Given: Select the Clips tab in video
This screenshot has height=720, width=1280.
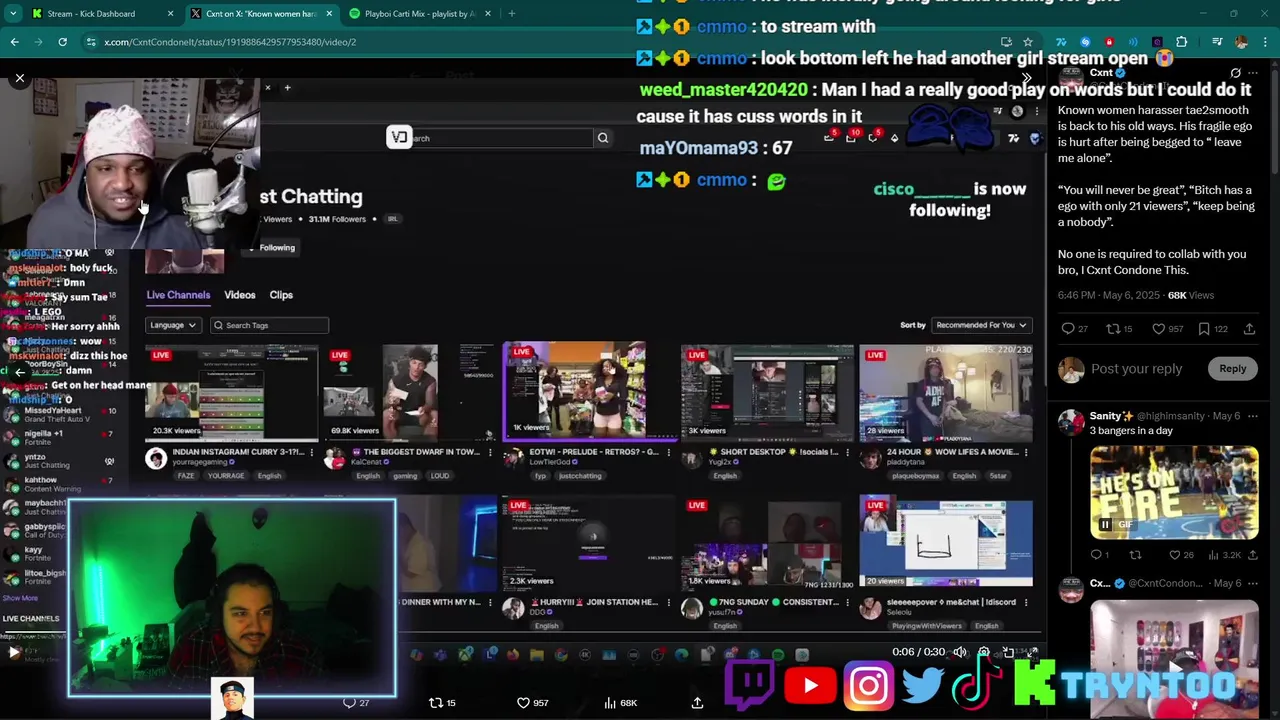Looking at the screenshot, I should [281, 295].
